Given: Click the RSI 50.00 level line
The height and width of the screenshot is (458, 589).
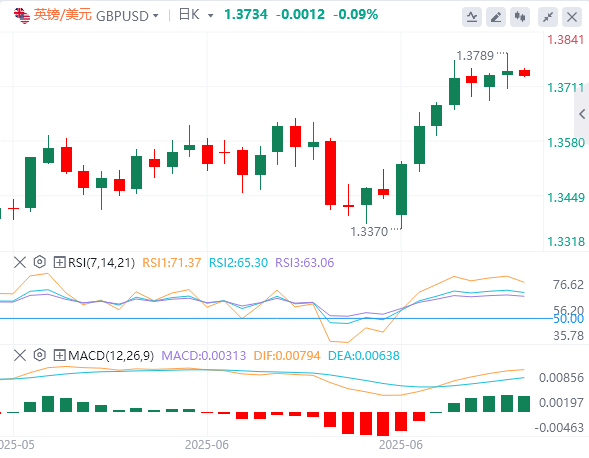Looking at the screenshot, I should pyautogui.click(x=276, y=319).
